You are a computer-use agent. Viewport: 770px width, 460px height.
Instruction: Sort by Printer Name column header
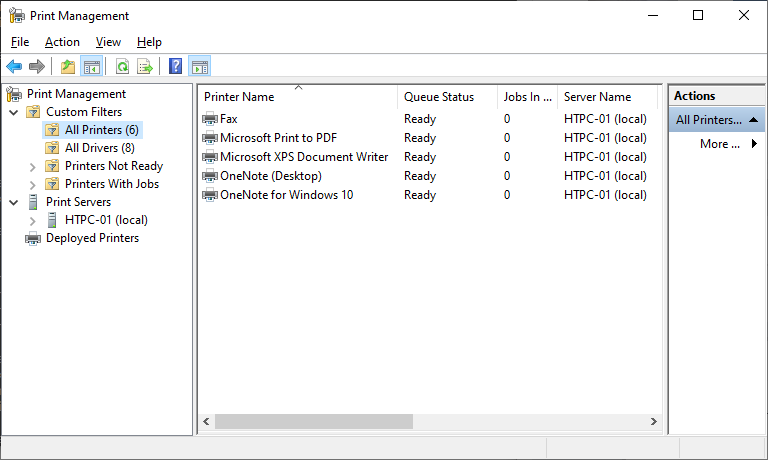pos(298,97)
